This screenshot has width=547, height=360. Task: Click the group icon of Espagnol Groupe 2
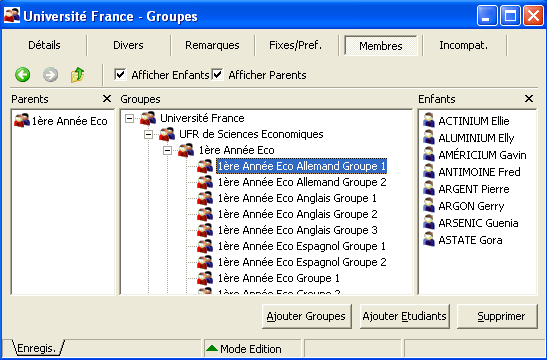[205, 262]
